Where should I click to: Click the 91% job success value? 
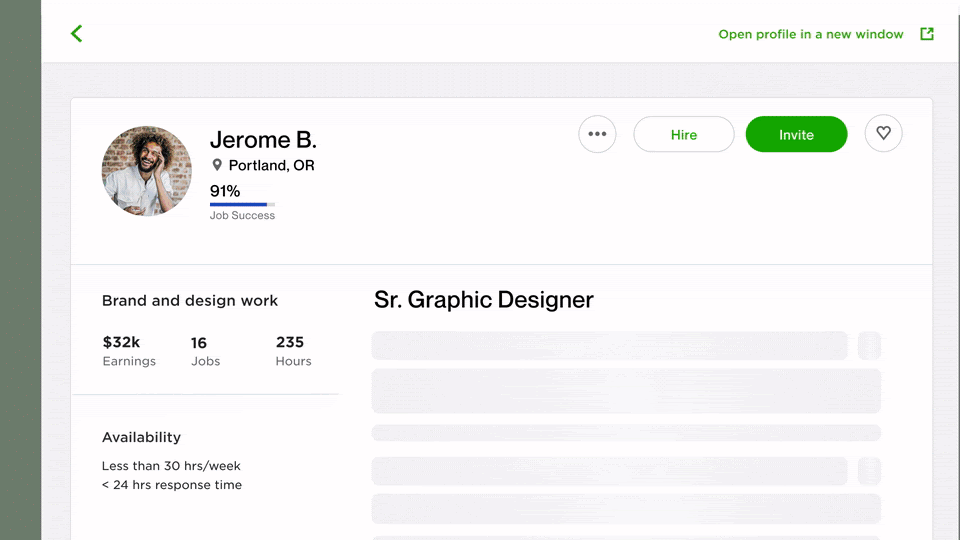[x=225, y=191]
